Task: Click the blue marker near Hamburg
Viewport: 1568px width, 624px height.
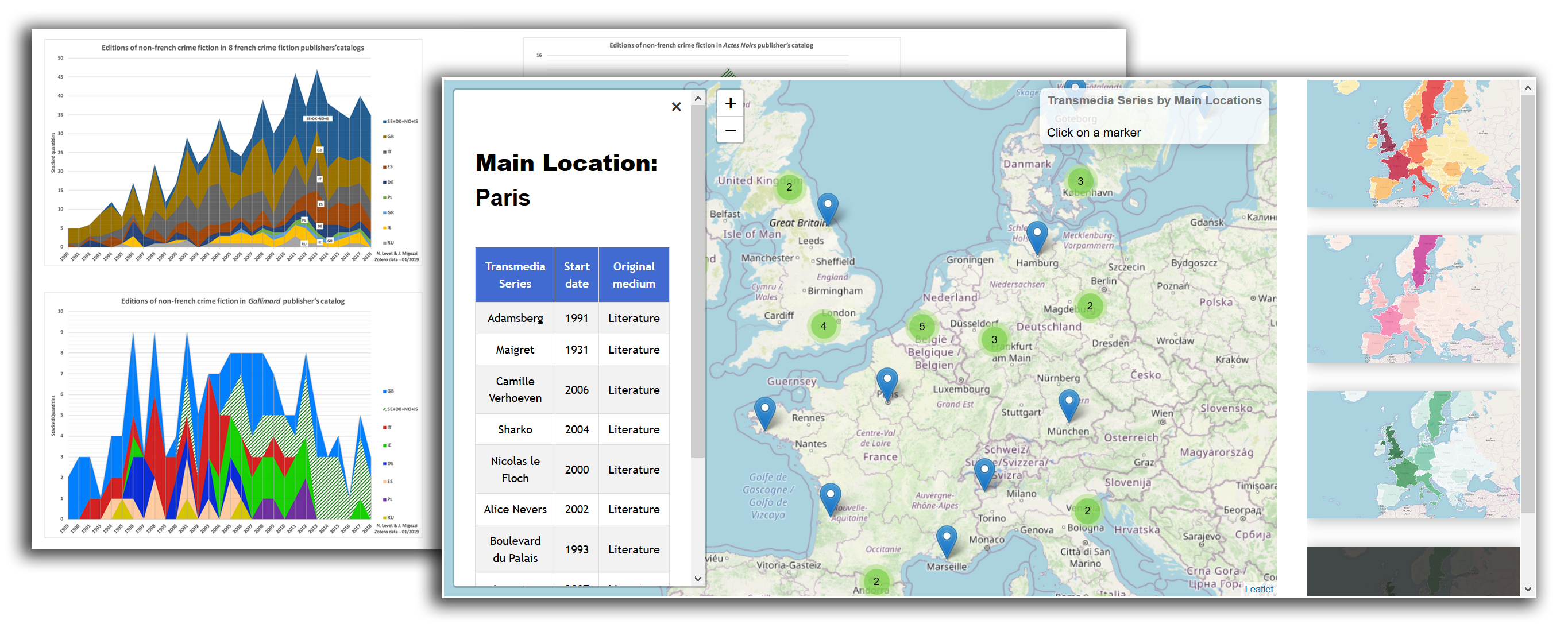Action: pos(1037,235)
